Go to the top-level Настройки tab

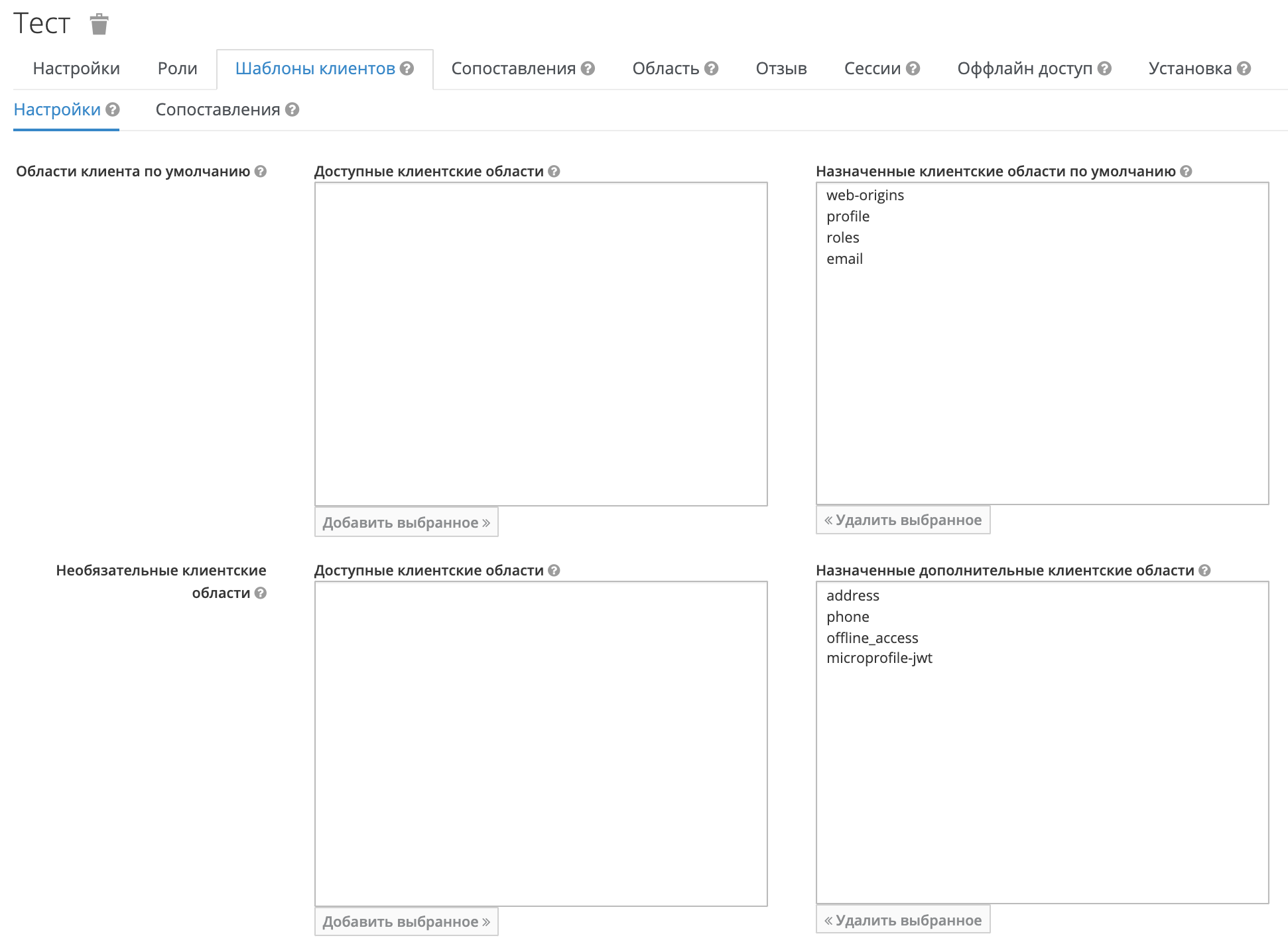76,68
